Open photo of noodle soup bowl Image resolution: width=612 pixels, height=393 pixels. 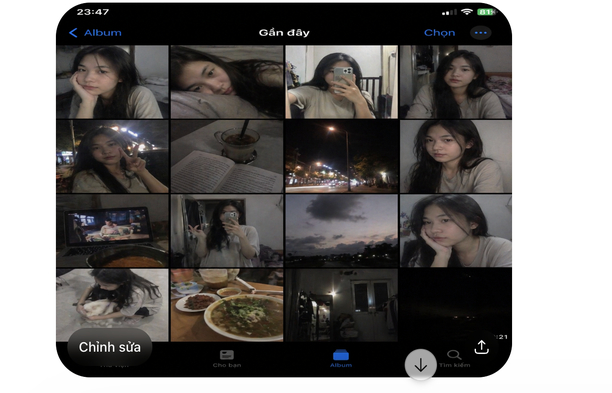click(x=227, y=305)
